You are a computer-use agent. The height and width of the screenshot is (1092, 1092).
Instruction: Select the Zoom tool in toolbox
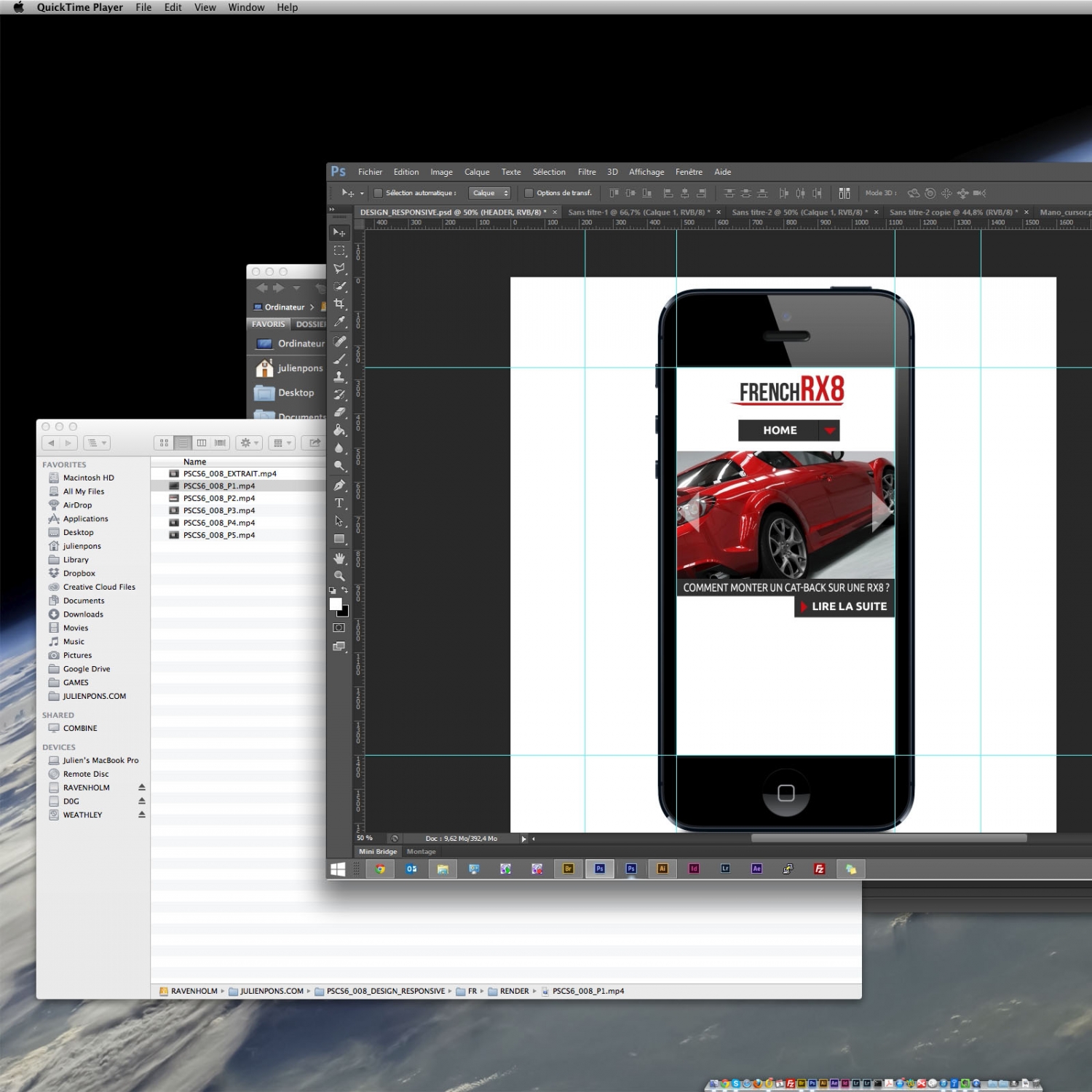click(339, 576)
